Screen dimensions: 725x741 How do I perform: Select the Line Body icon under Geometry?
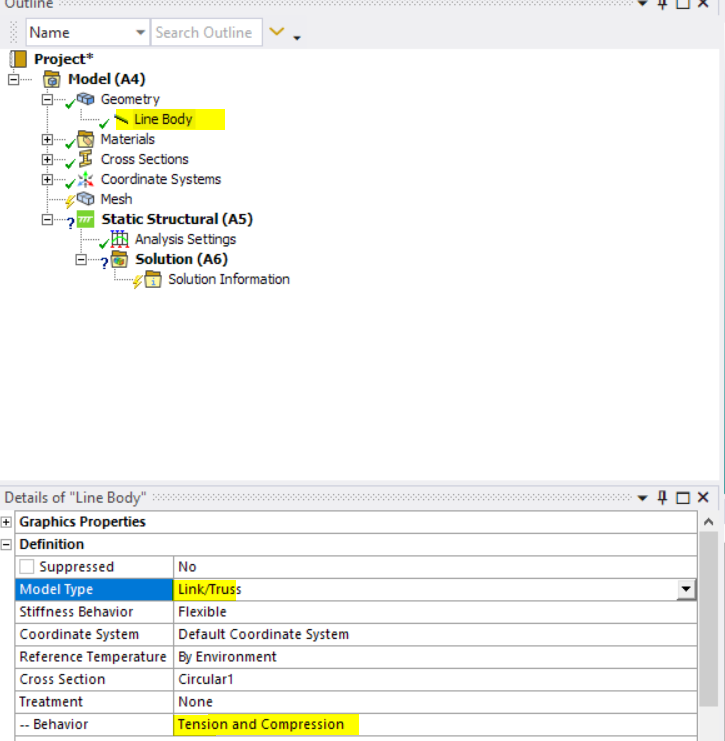[121, 120]
